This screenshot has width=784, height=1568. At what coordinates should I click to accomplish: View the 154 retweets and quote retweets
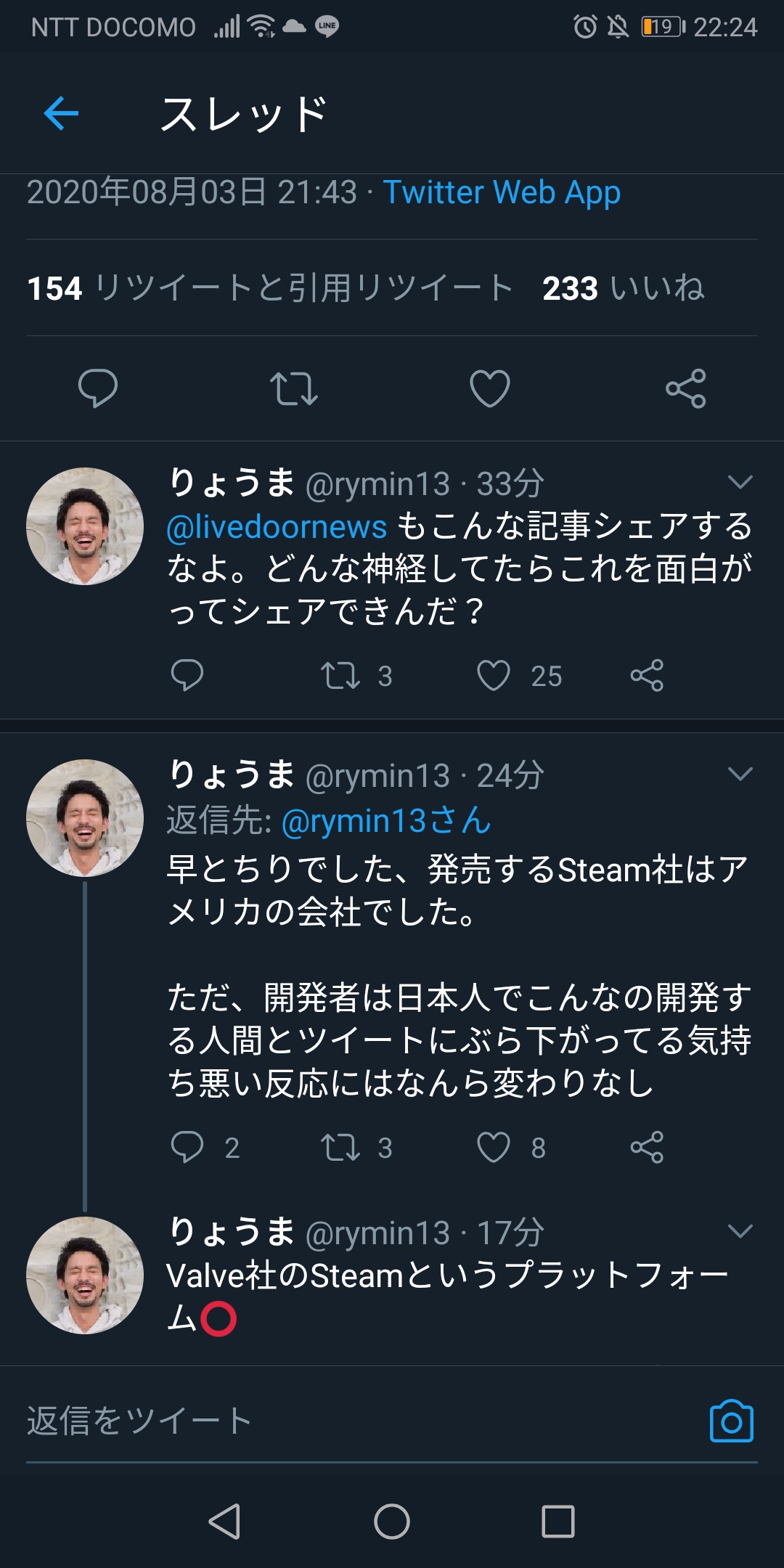(269, 288)
